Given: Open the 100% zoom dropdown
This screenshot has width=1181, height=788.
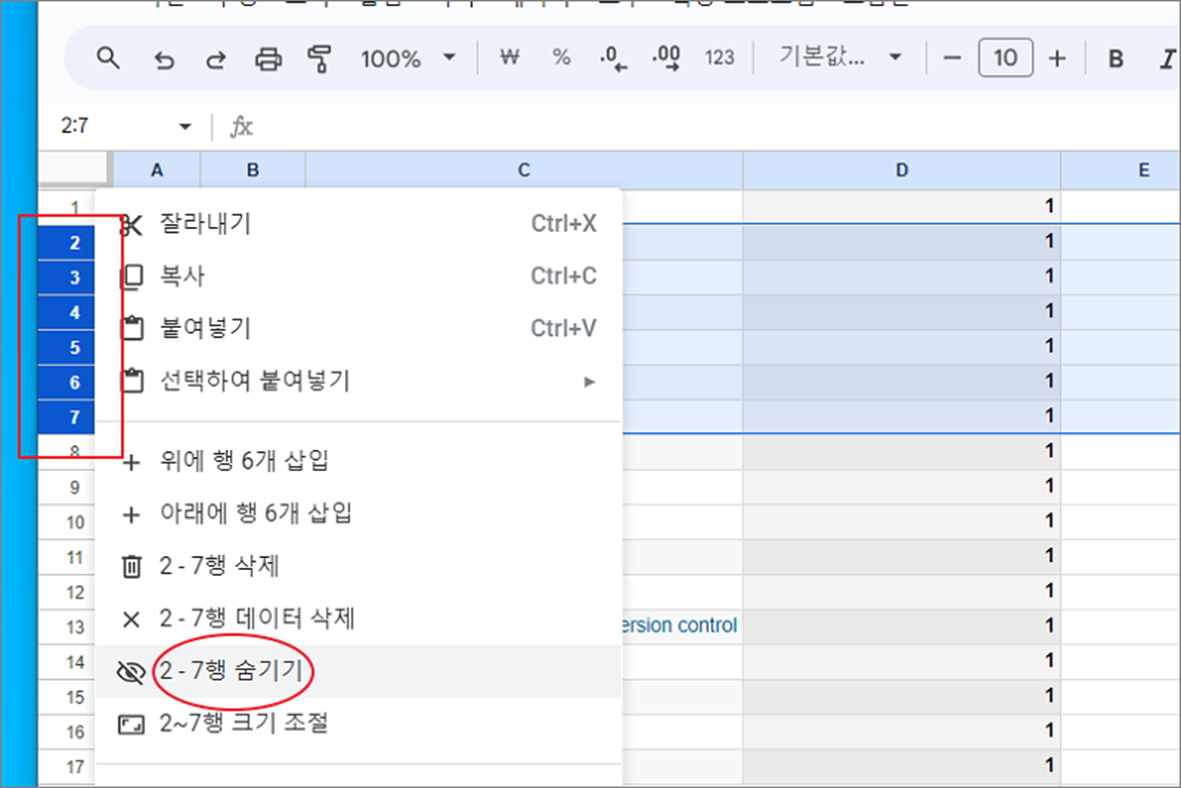Looking at the screenshot, I should coord(407,58).
